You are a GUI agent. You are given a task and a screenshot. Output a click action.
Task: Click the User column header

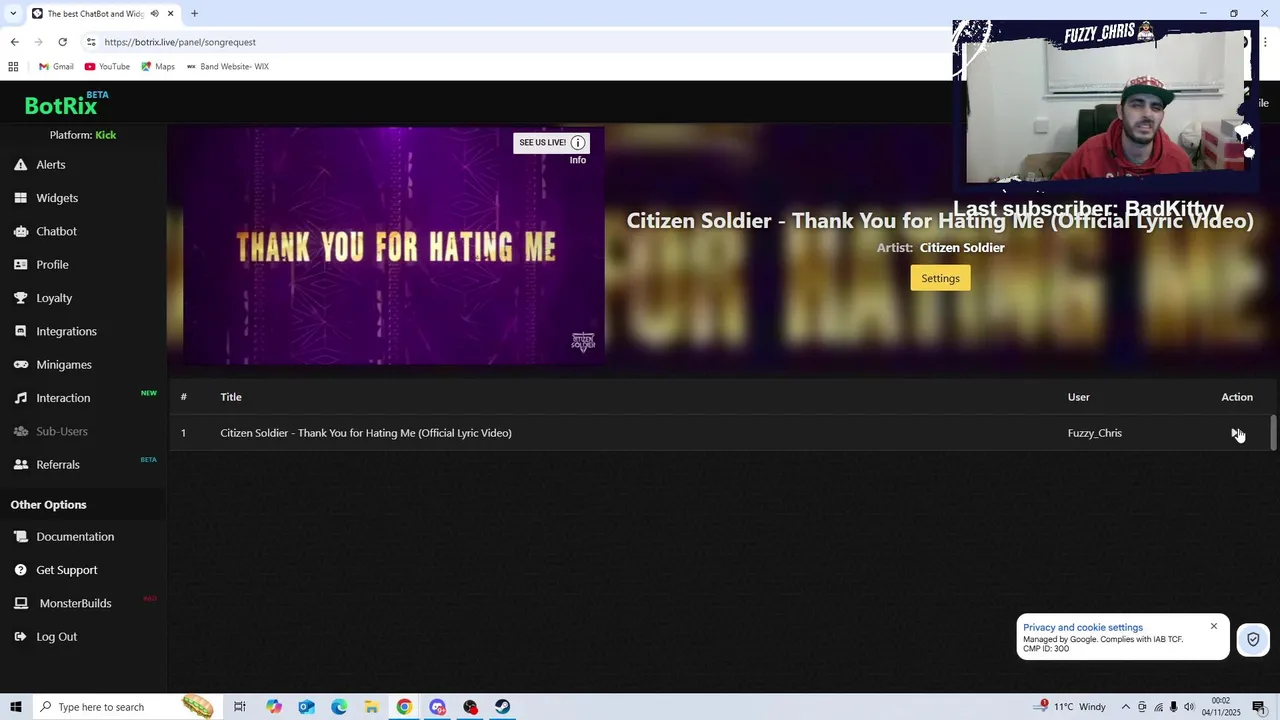[1079, 397]
